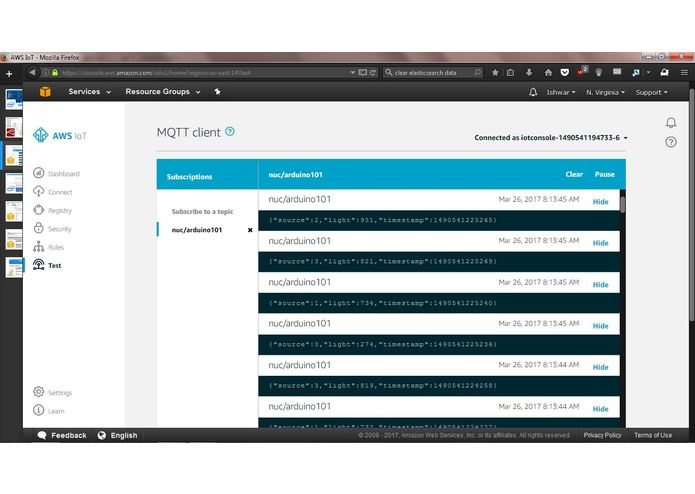The width and height of the screenshot is (695, 494).
Task: Open N. Virginia region dropdown
Action: 605,92
